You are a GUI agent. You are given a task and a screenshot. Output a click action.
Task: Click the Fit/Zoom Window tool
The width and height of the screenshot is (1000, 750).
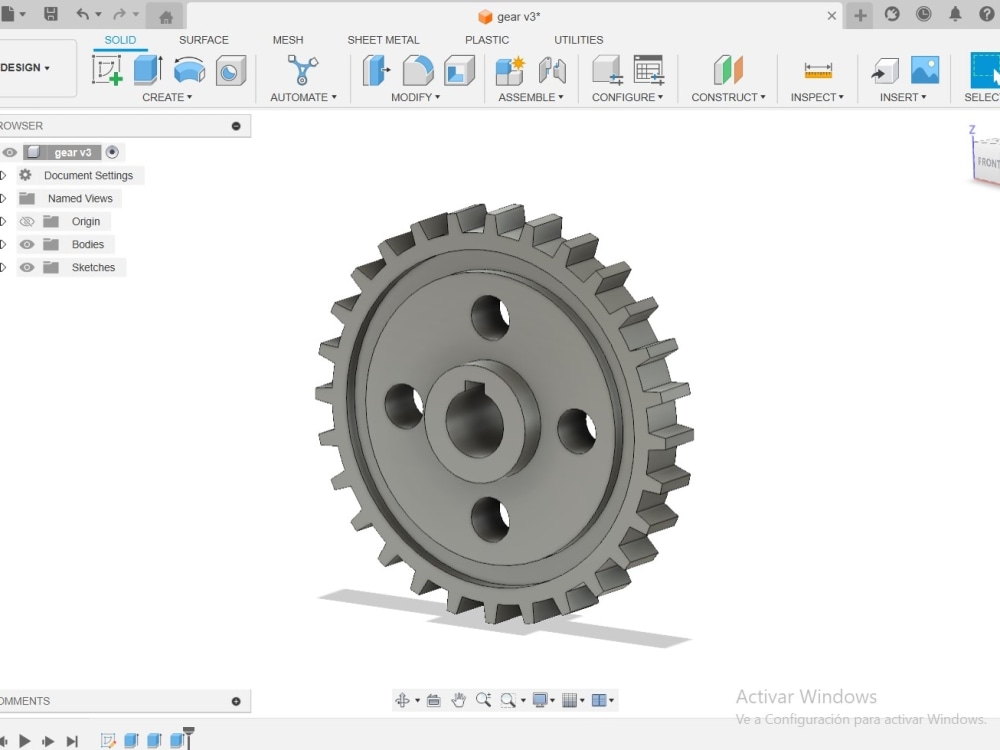coord(510,700)
